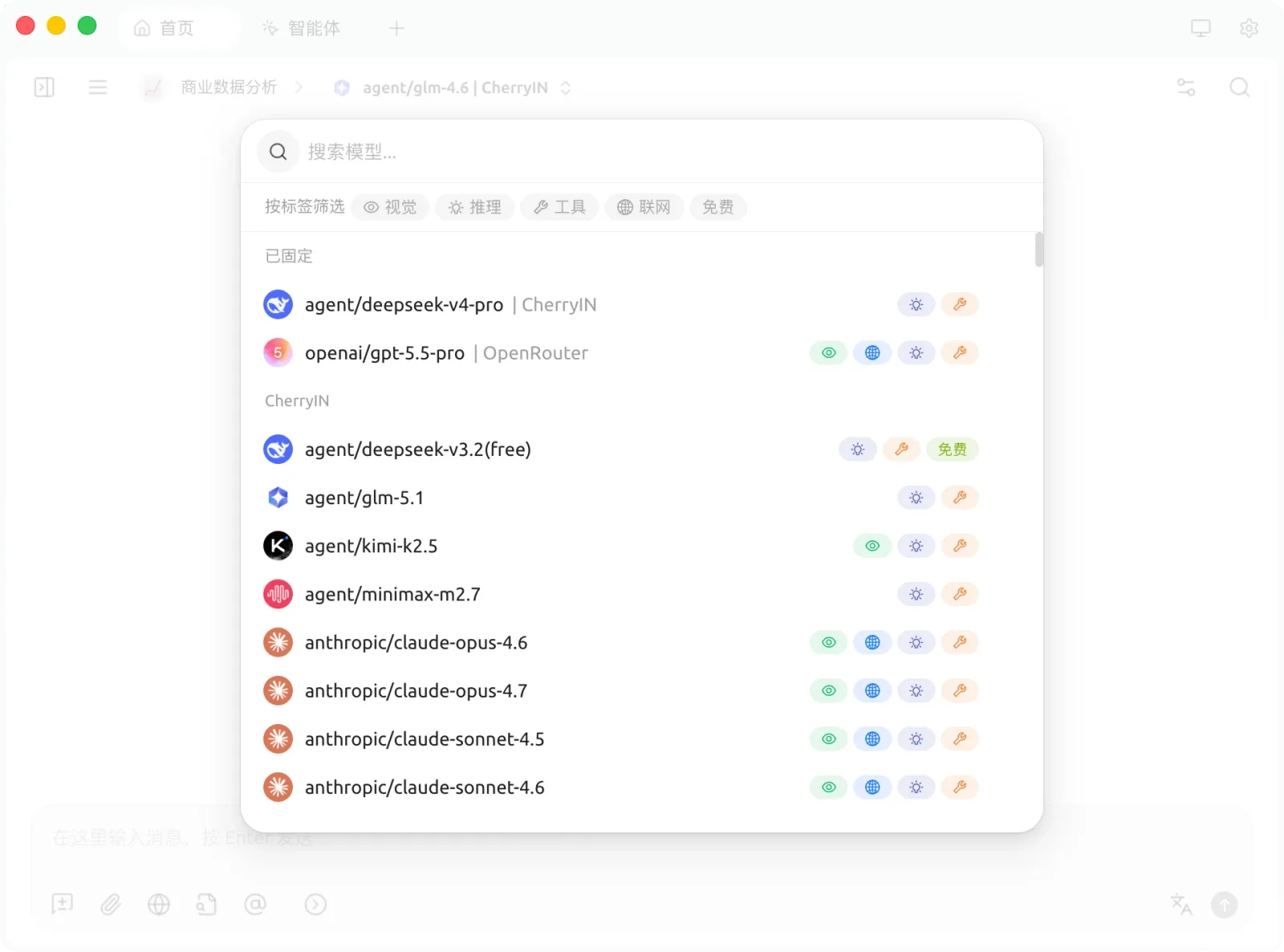Click the model list scrollbar thumb
Screen dimensions: 1284x952
(x=1039, y=250)
